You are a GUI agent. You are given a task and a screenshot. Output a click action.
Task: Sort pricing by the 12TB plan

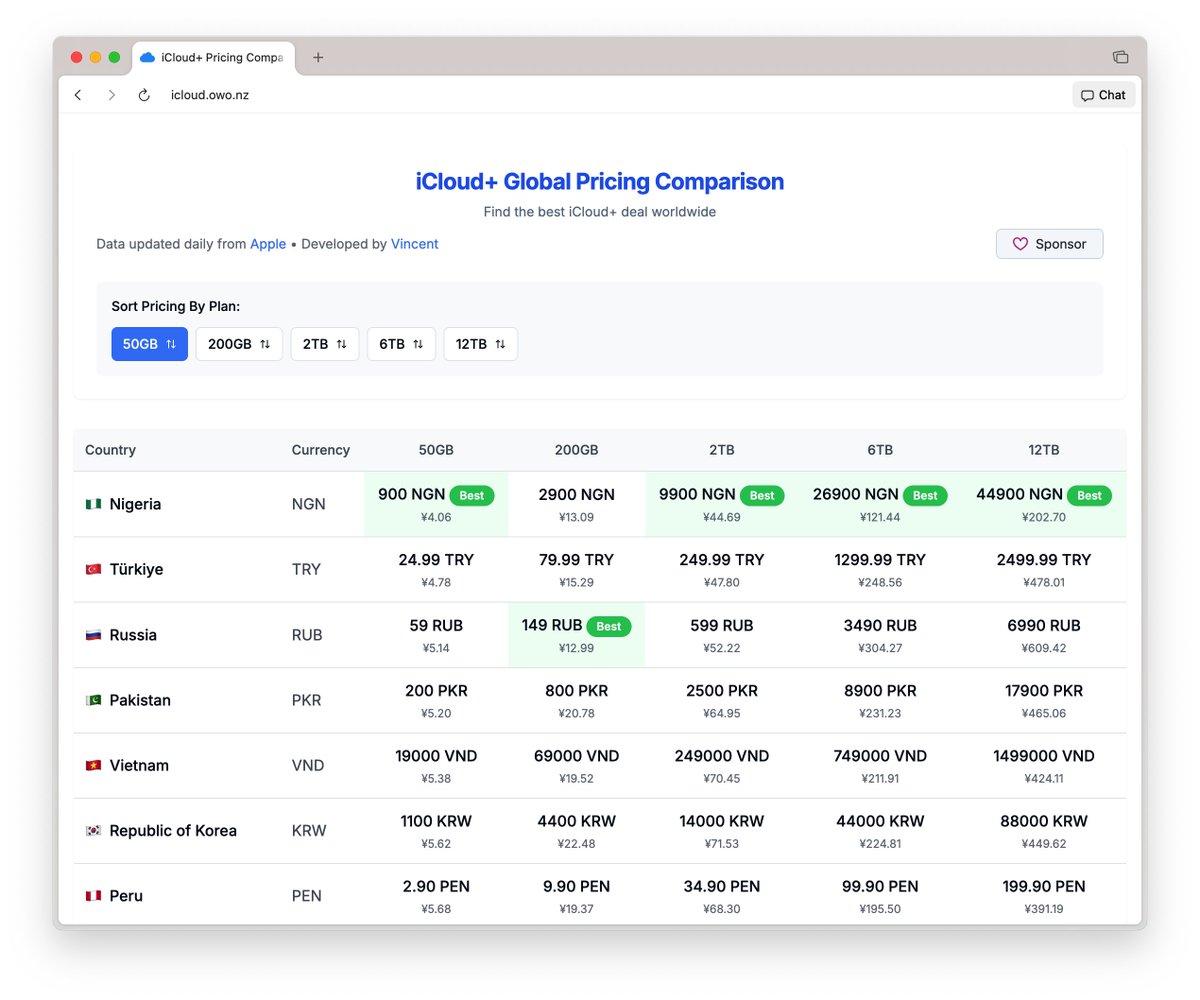pos(481,344)
